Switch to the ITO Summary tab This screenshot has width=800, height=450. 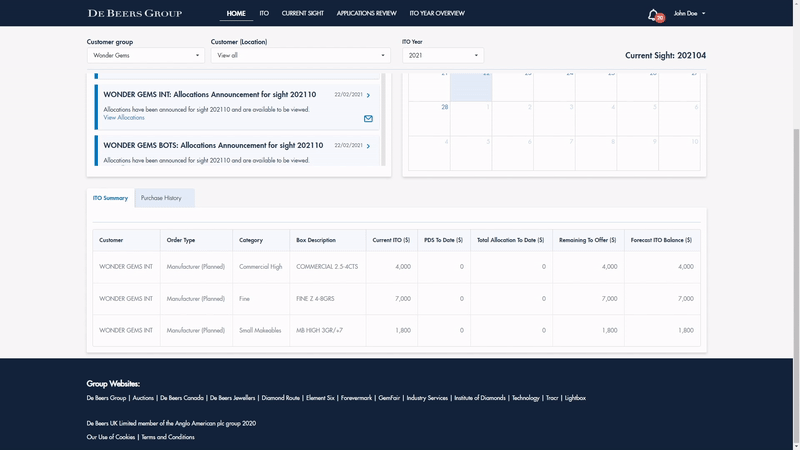pos(110,198)
